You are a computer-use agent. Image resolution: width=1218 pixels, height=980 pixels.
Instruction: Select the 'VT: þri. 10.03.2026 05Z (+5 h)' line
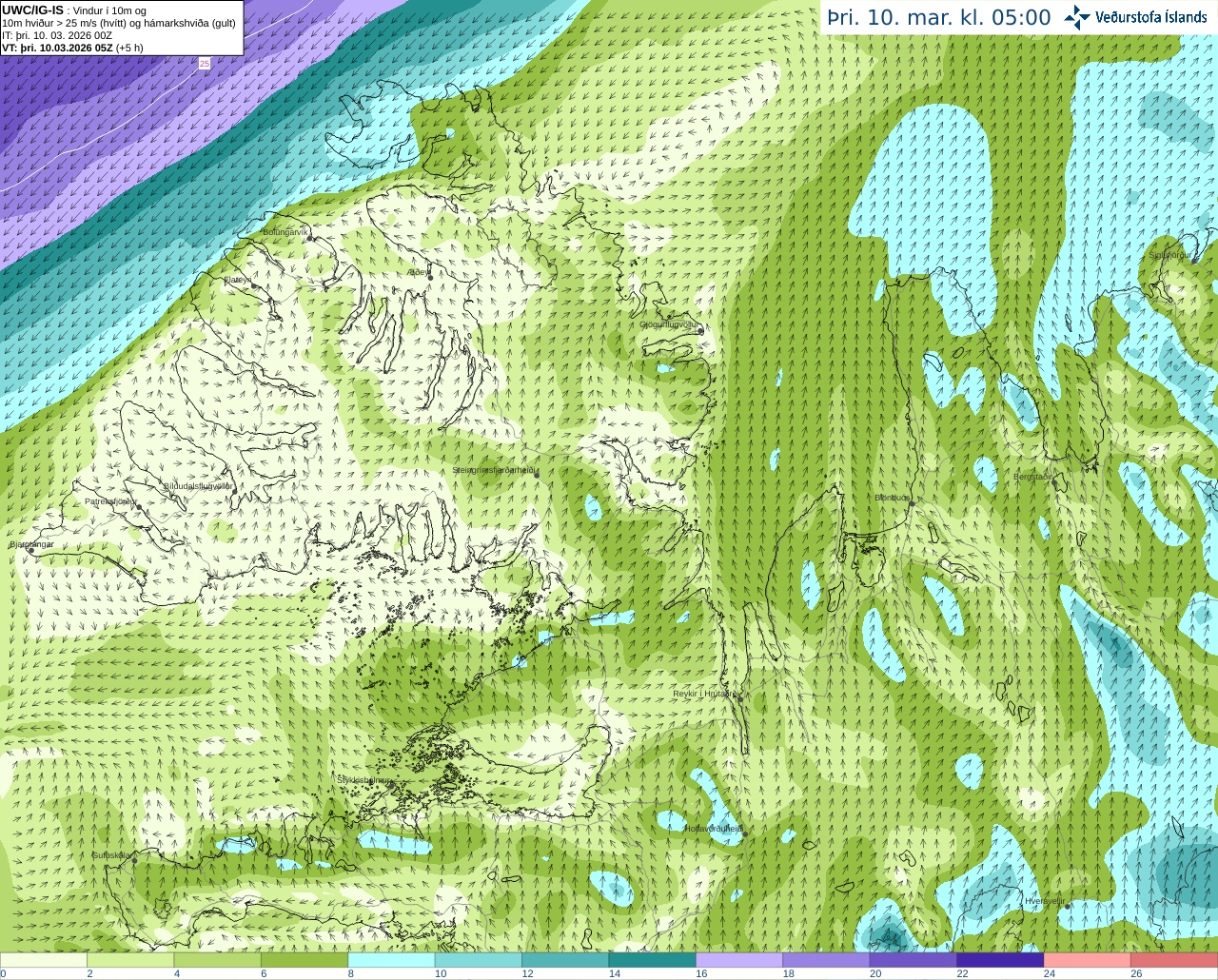[x=72, y=48]
